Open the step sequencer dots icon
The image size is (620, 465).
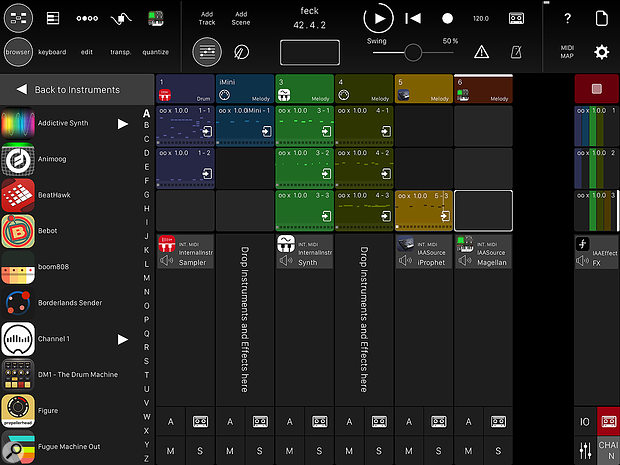coord(87,18)
